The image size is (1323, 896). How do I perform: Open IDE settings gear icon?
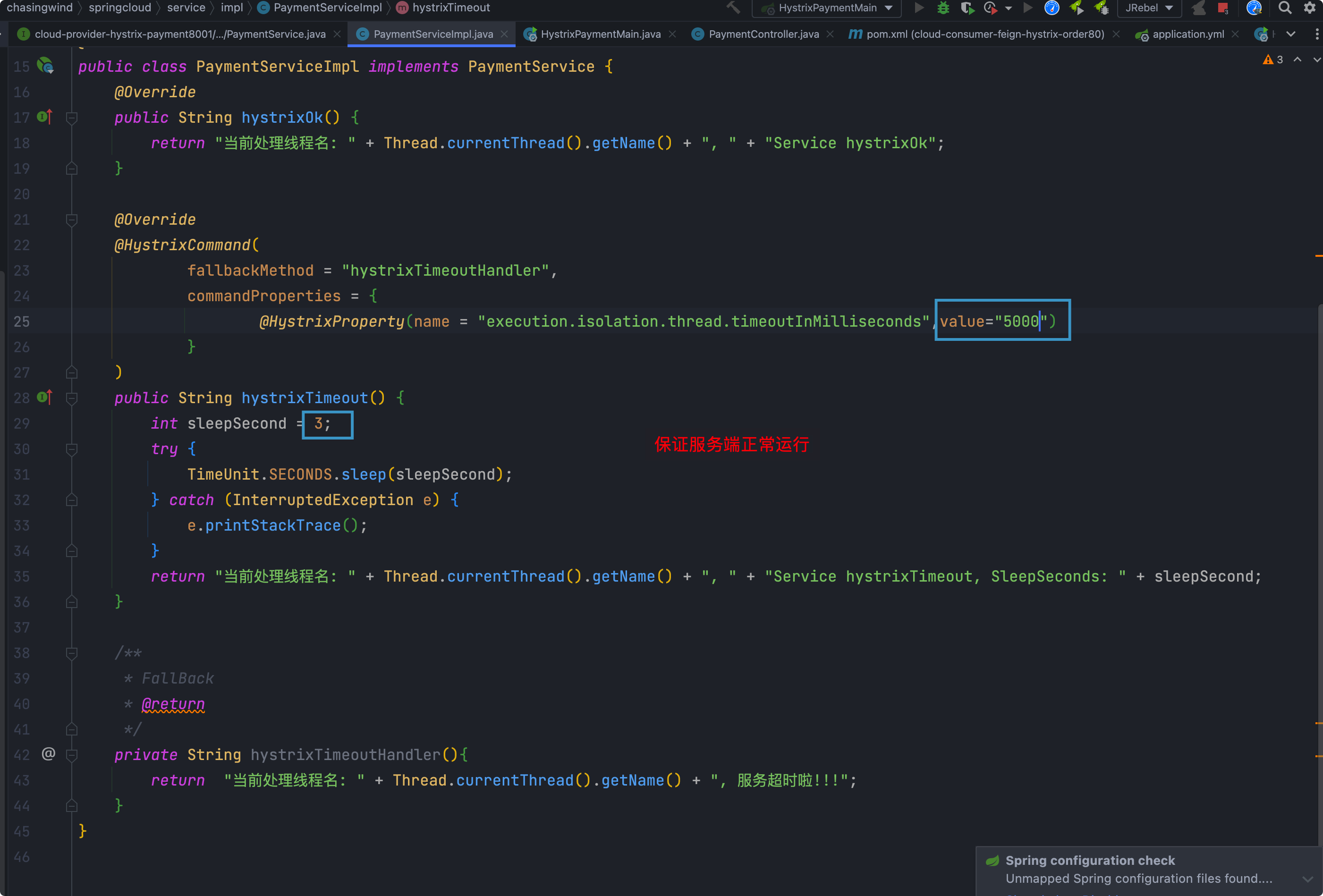[1309, 8]
